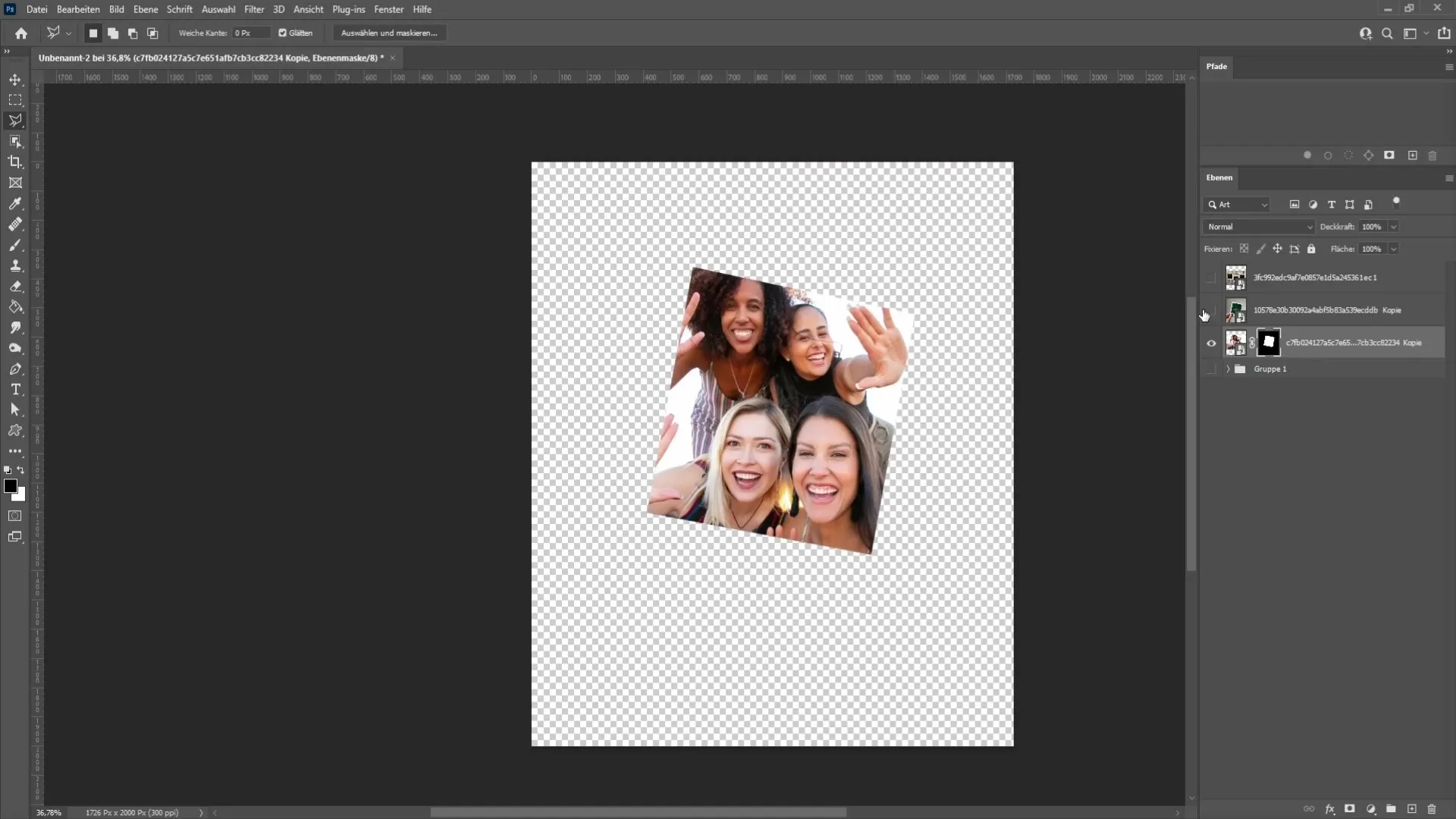Show the 3fc992edc layer
The height and width of the screenshot is (819, 1456).
[x=1211, y=278]
